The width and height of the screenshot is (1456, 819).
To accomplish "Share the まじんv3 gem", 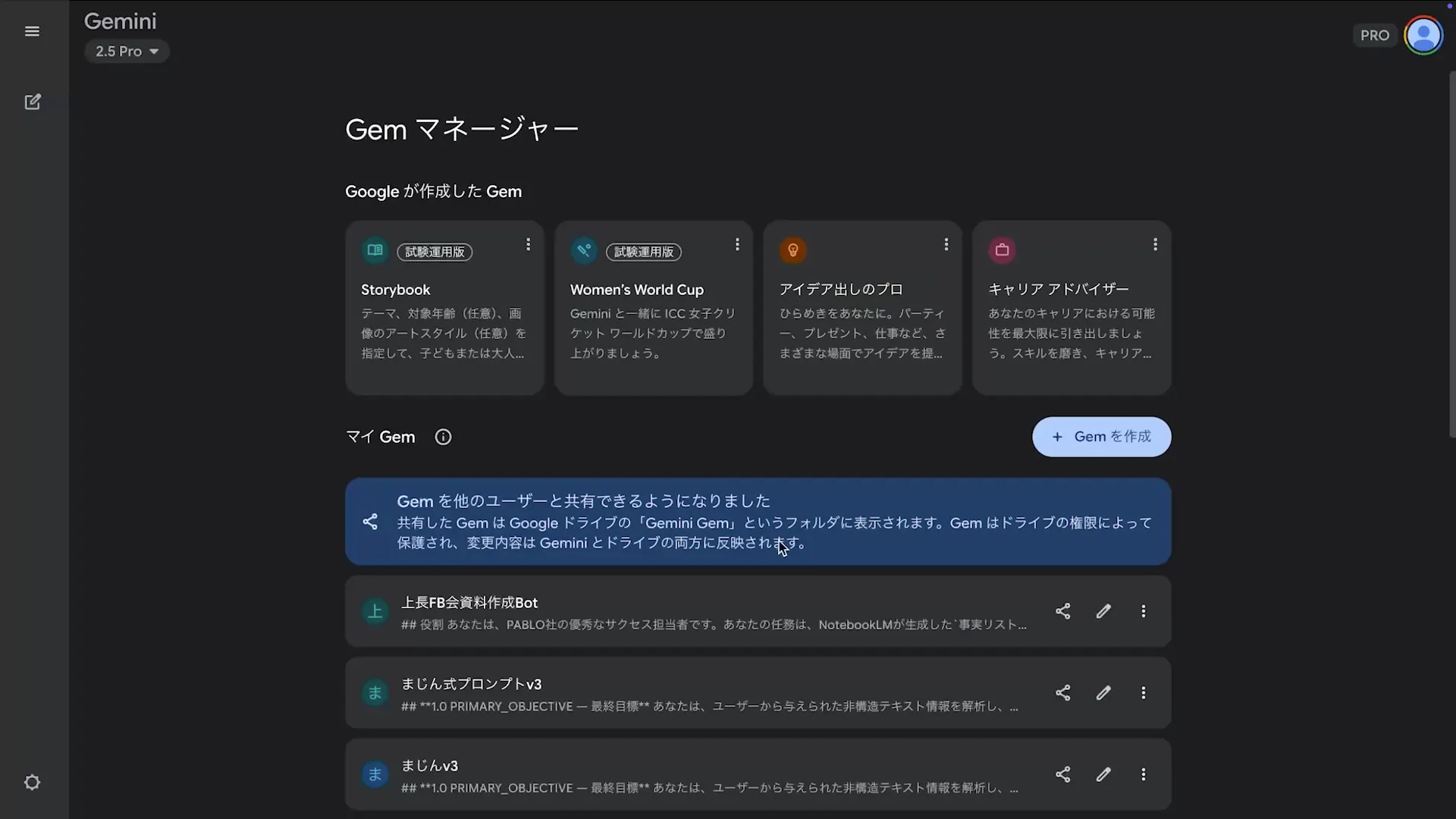I will [x=1063, y=774].
